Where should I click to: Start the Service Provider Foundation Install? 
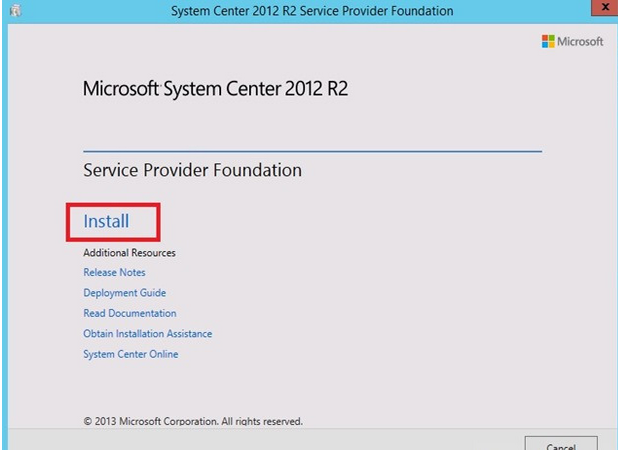point(106,221)
